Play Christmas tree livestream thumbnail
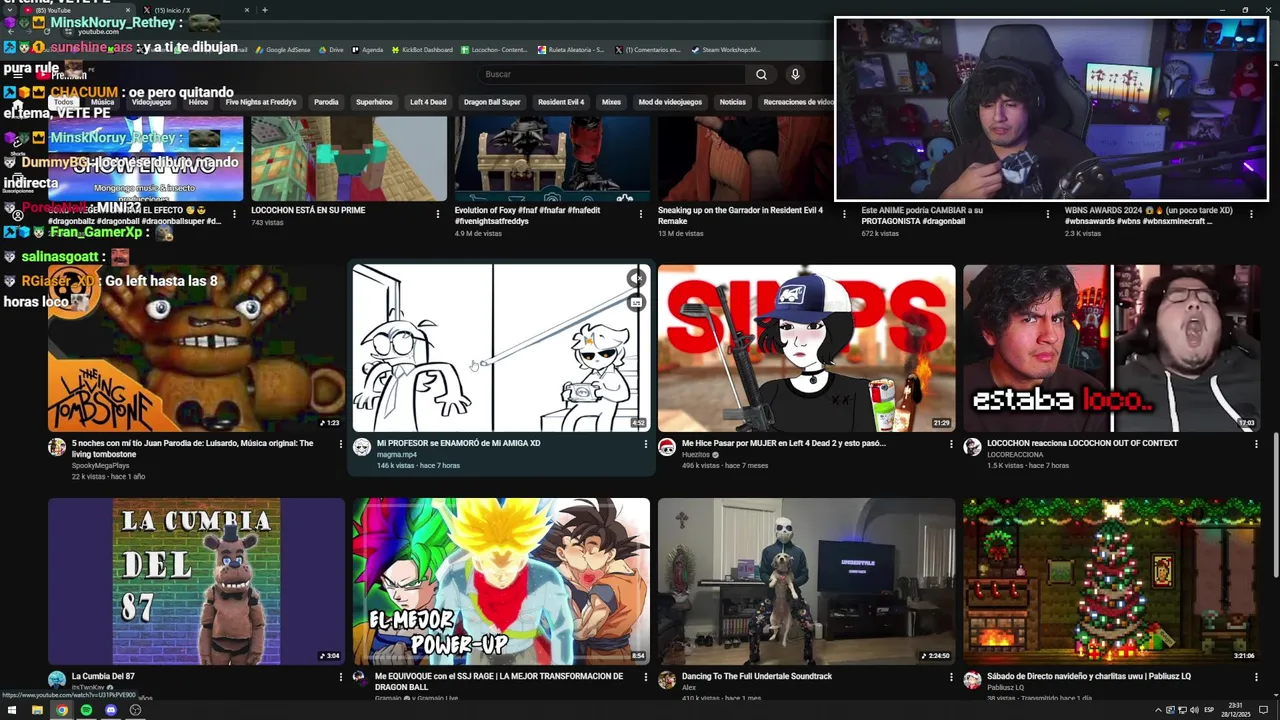The width and height of the screenshot is (1280, 720). pos(1112,581)
